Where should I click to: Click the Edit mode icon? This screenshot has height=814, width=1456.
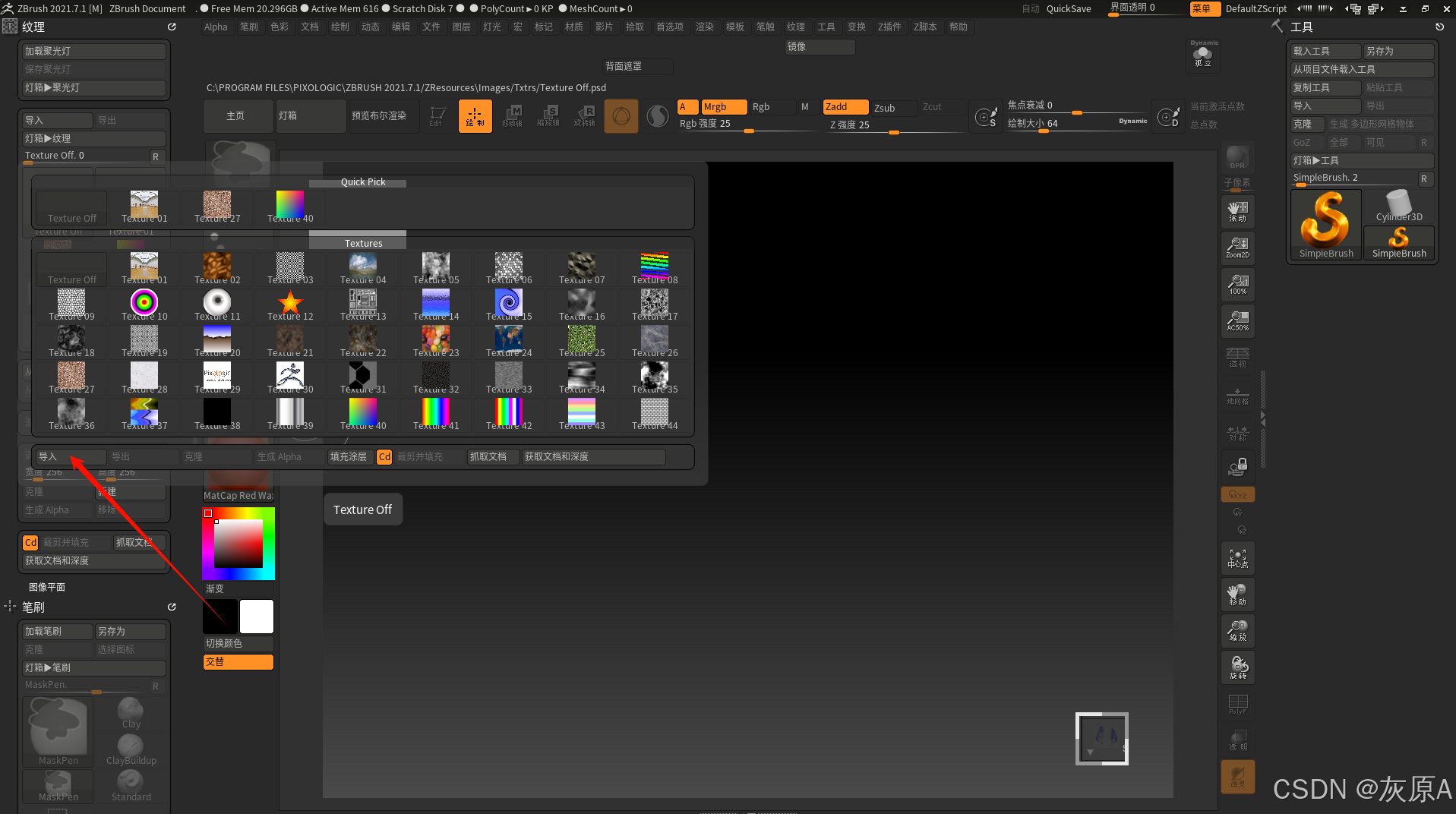(437, 116)
